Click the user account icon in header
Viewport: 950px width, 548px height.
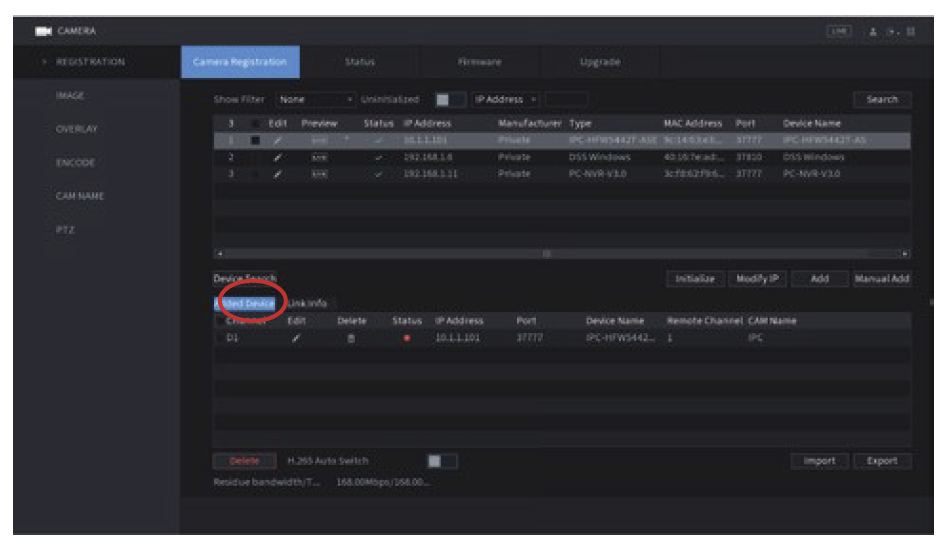click(872, 32)
